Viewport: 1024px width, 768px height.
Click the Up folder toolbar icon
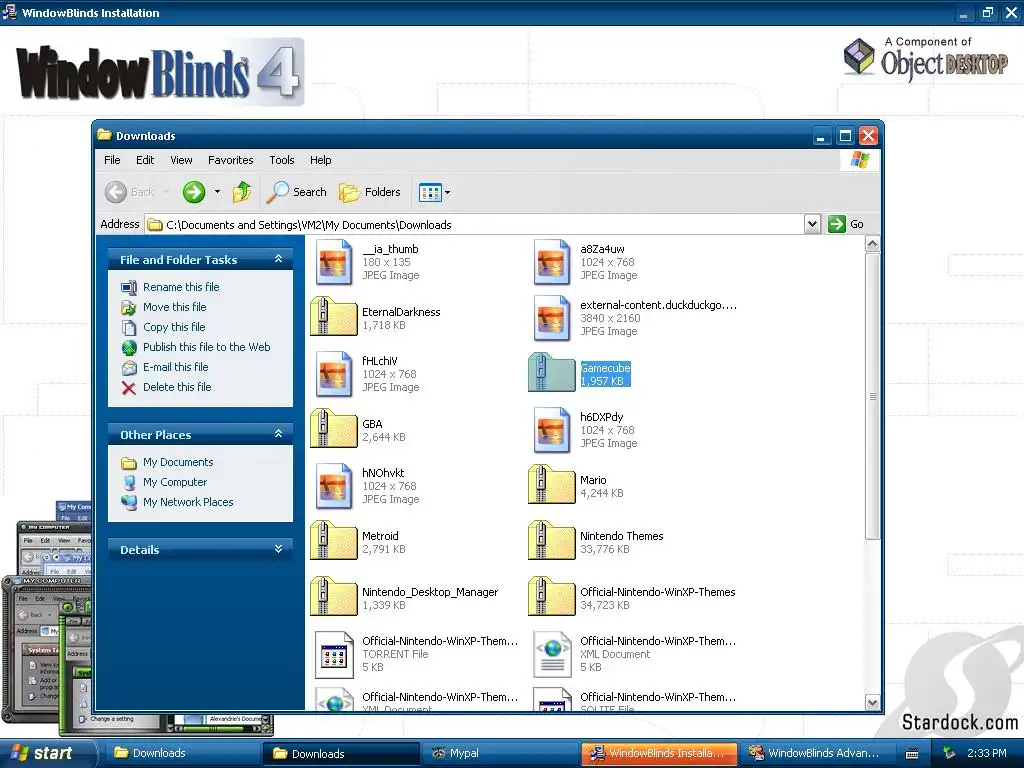tap(242, 192)
